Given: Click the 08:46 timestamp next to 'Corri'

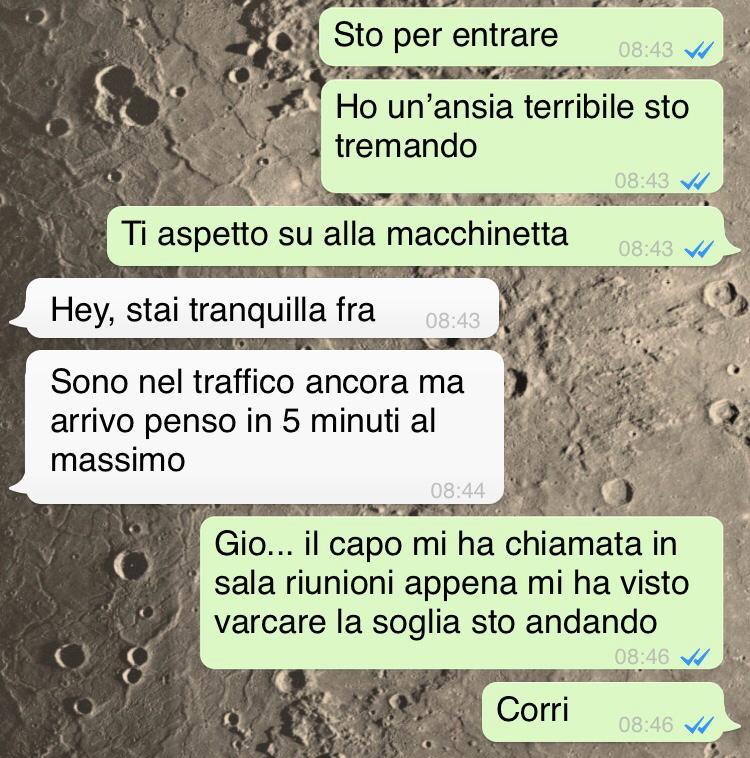Looking at the screenshot, I should tap(646, 725).
